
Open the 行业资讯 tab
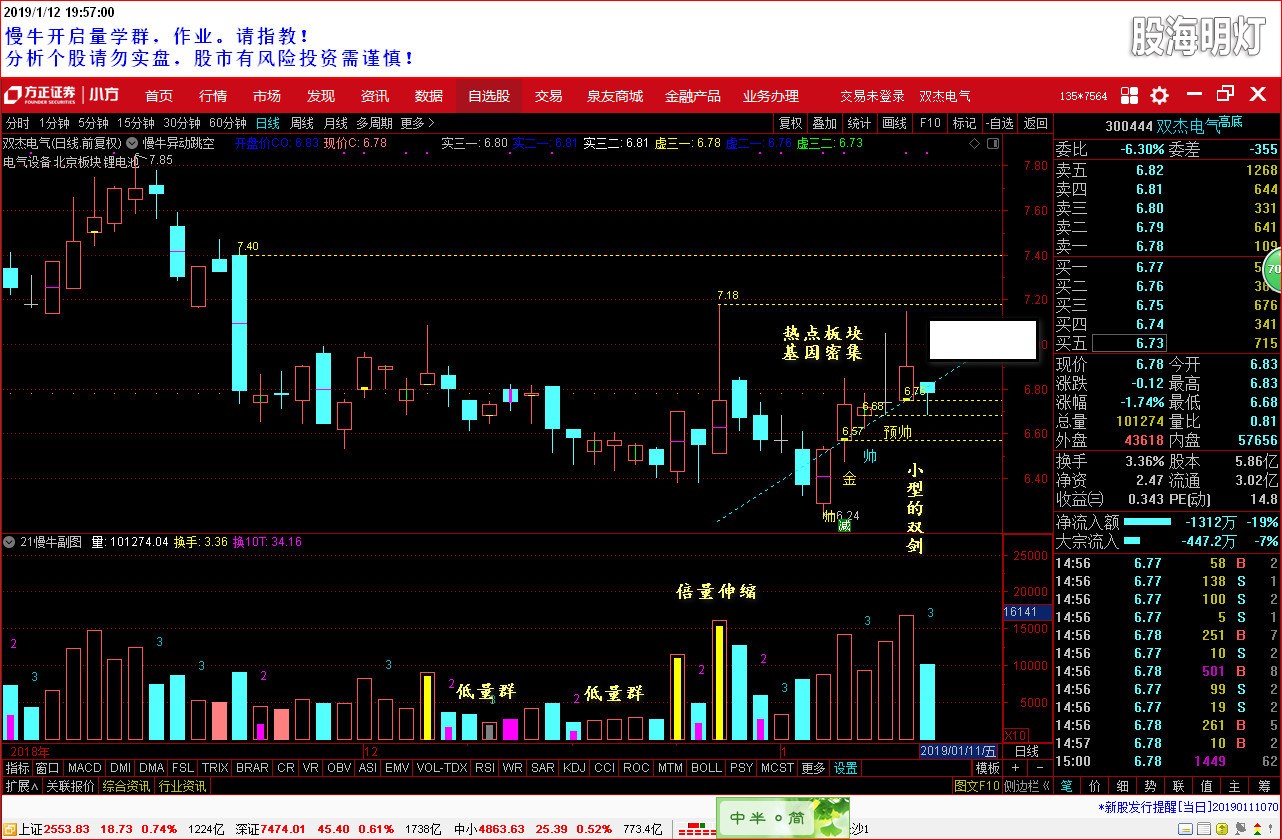[182, 786]
